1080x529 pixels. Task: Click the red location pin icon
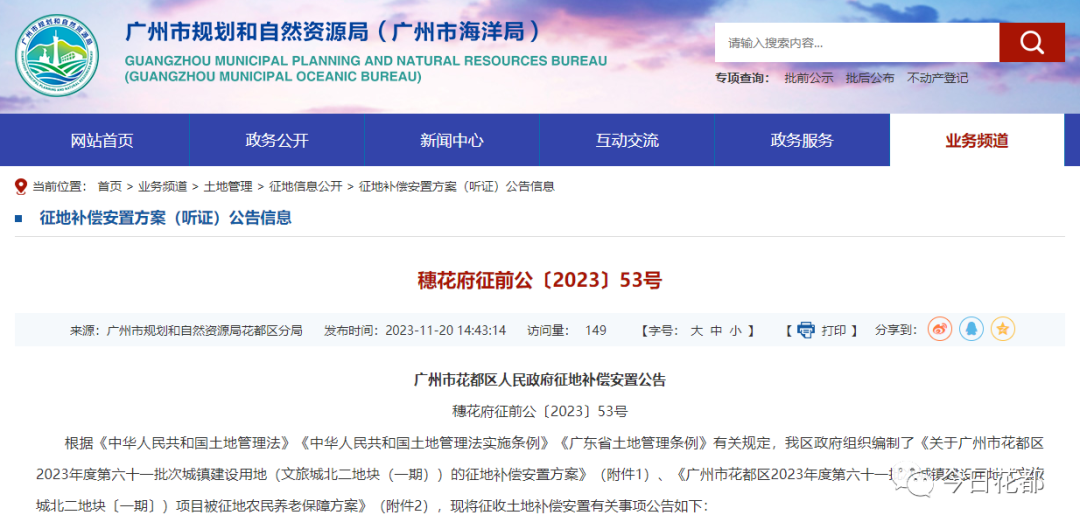tap(21, 186)
